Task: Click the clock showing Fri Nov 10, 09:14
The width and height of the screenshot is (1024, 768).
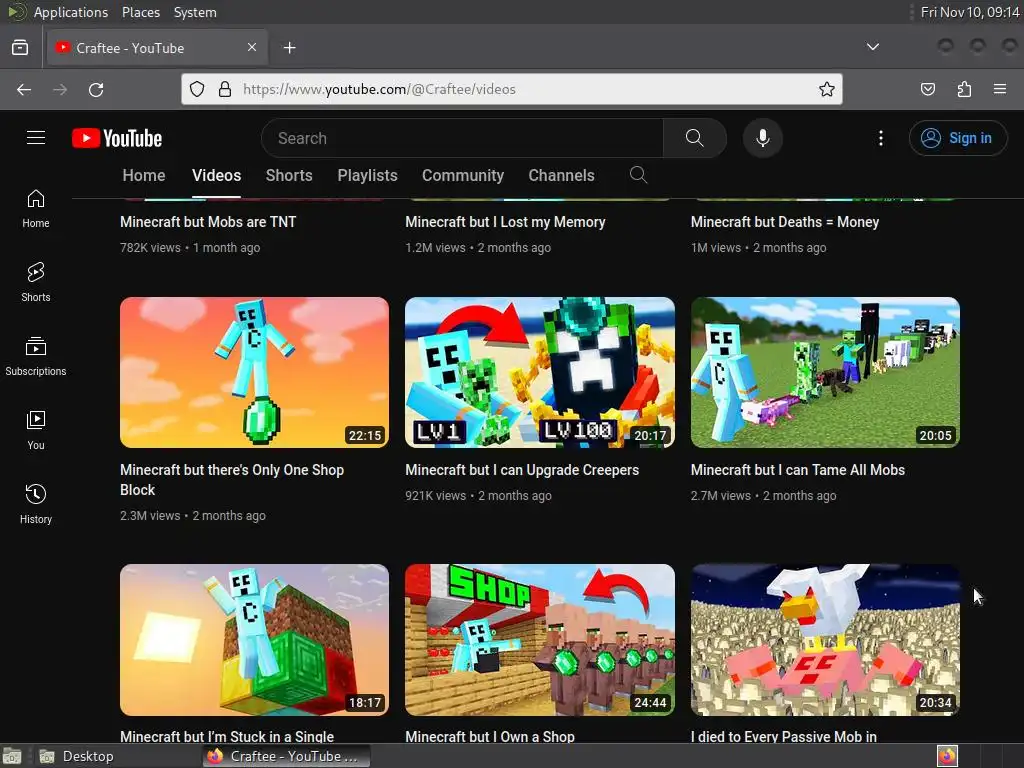Action: (970, 12)
